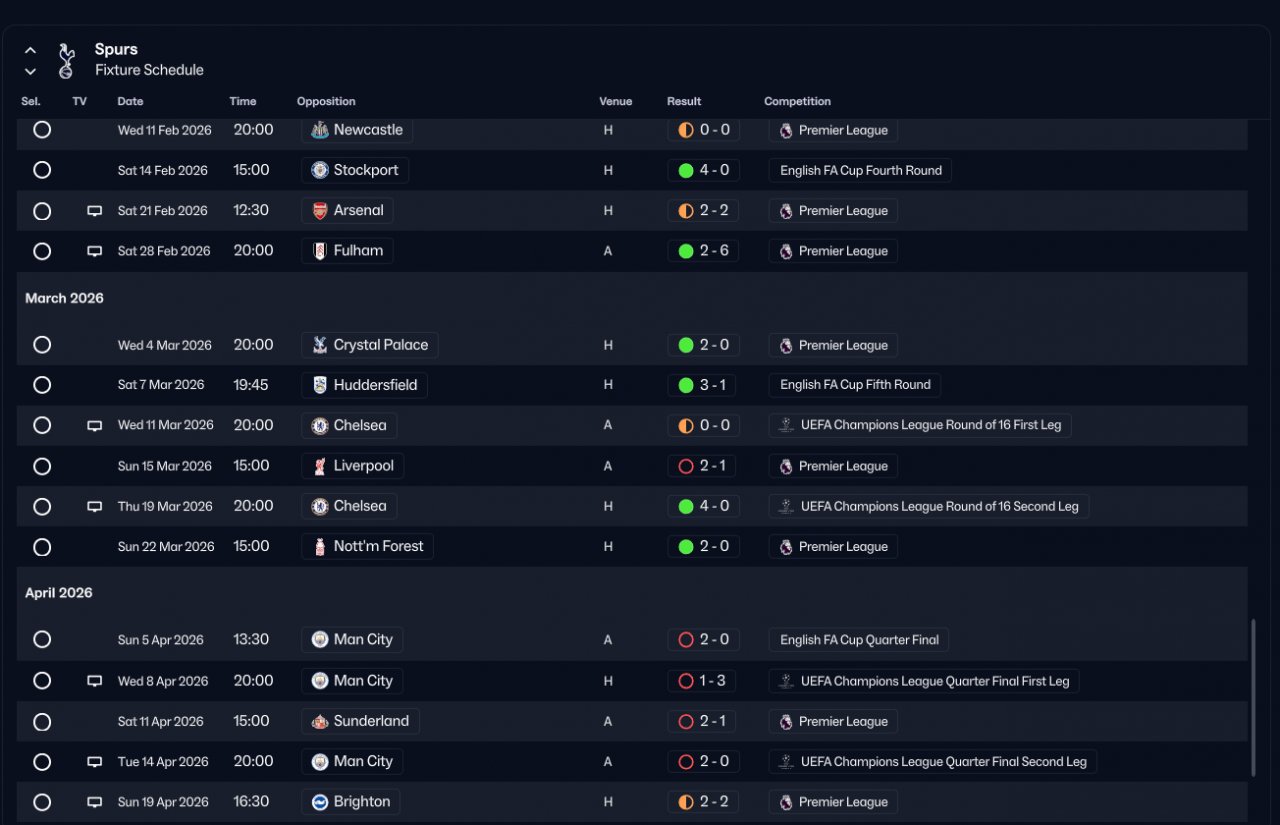Click the up chevron beside the Spurs crest

click(x=30, y=50)
